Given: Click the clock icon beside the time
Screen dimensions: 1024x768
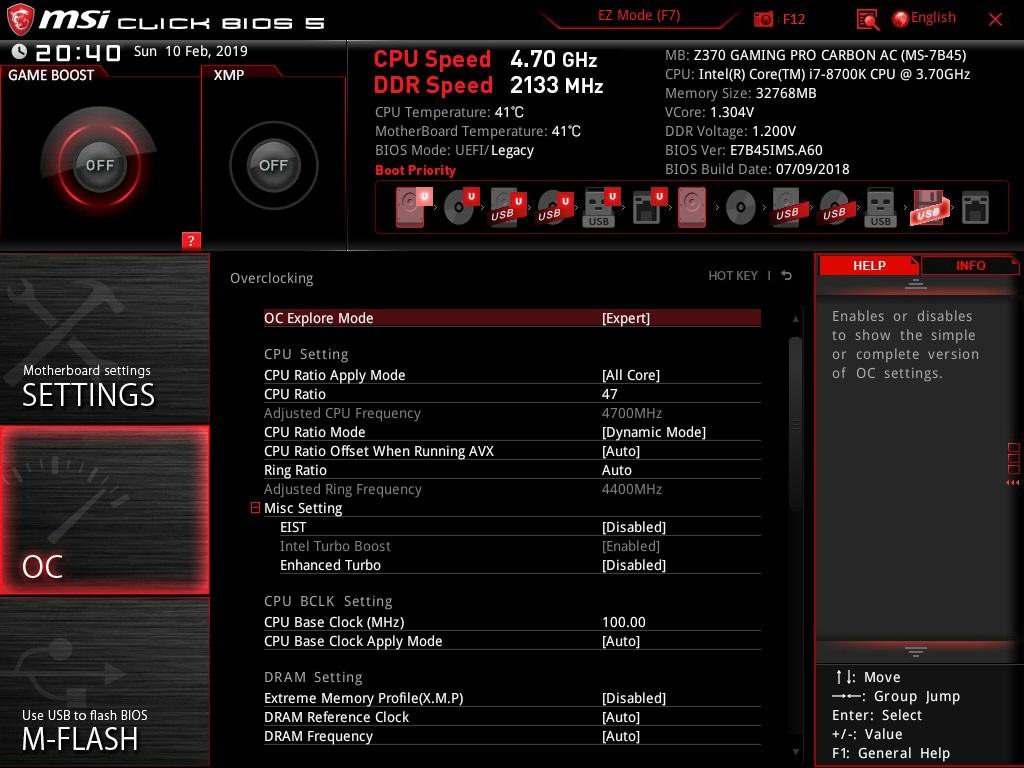Looking at the screenshot, I should point(19,51).
